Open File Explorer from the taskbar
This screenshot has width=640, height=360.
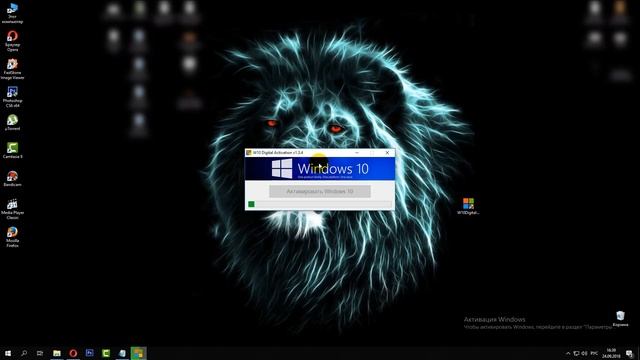57,353
